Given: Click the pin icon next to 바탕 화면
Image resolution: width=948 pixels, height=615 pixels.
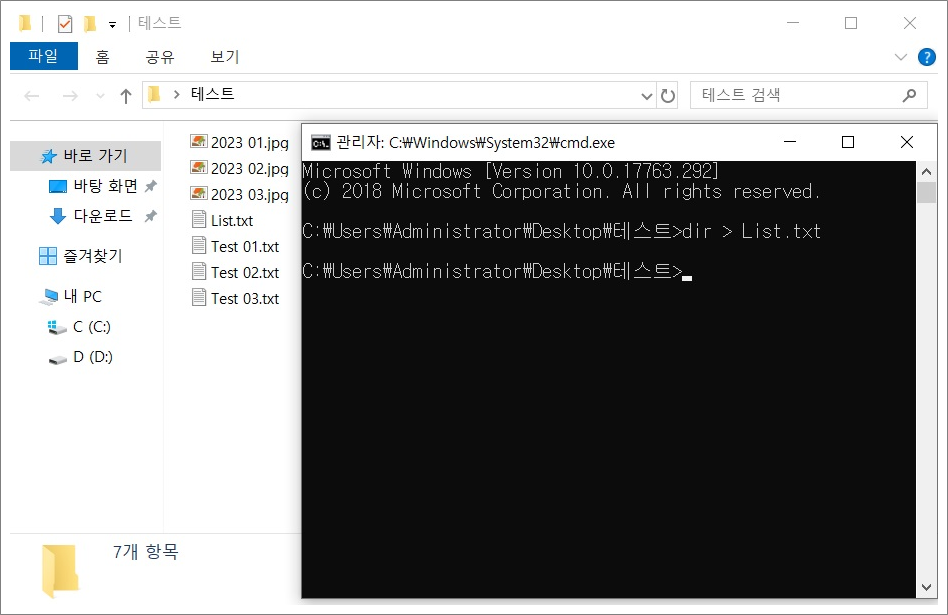Looking at the screenshot, I should (x=151, y=186).
